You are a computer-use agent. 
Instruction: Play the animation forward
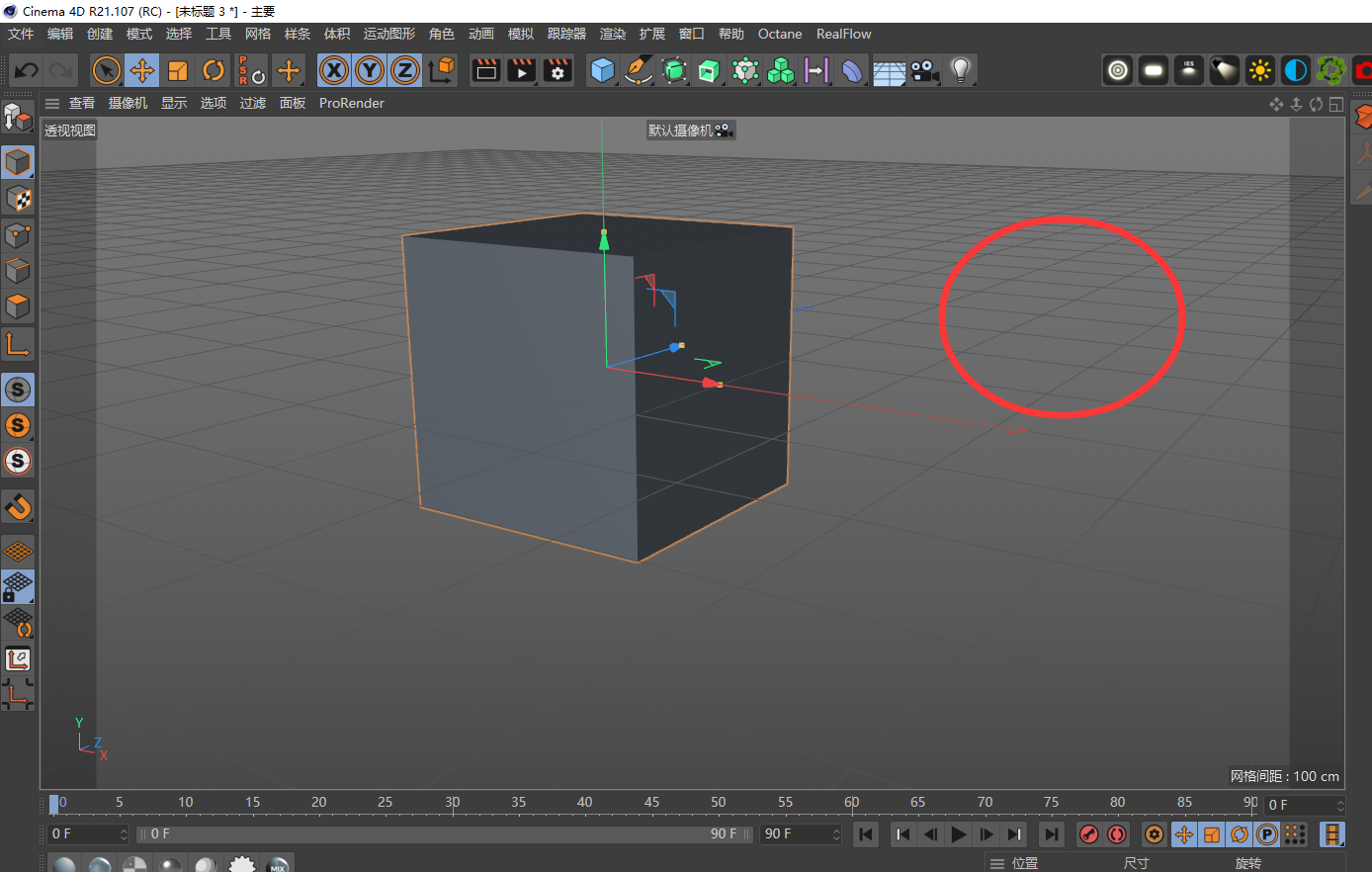(x=958, y=834)
